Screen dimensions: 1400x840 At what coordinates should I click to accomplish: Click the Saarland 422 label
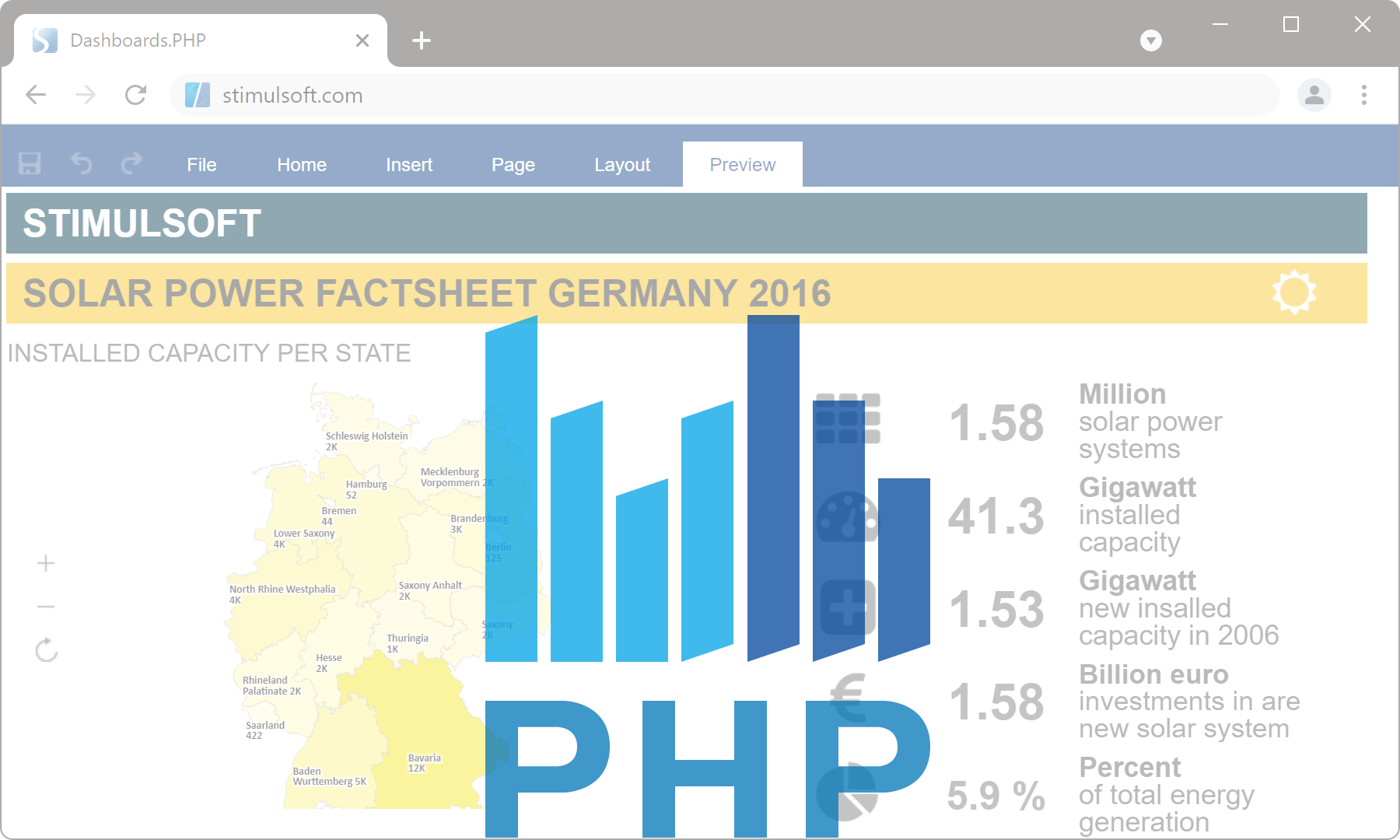tap(264, 730)
